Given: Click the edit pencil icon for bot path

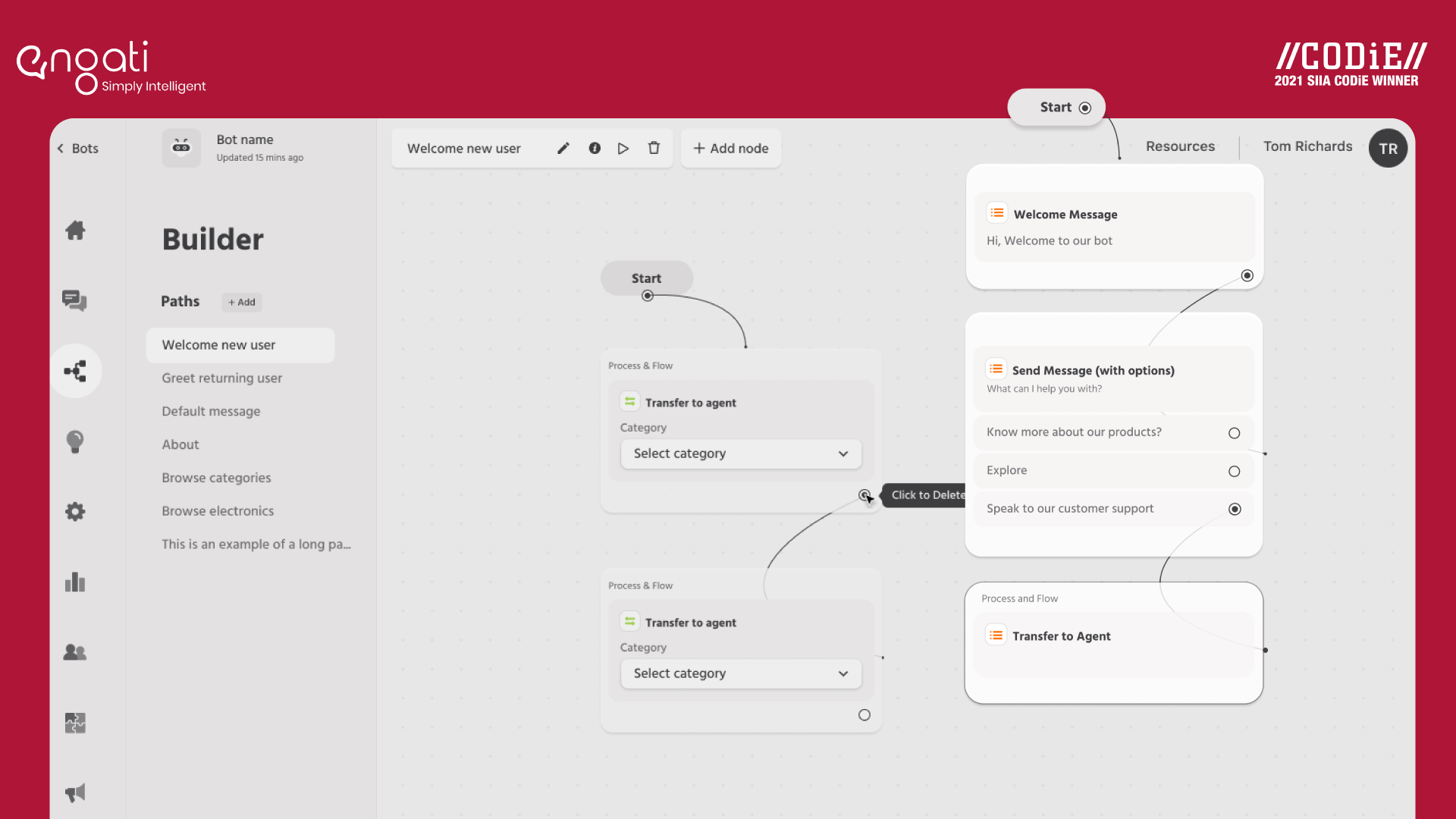Looking at the screenshot, I should click(x=564, y=149).
